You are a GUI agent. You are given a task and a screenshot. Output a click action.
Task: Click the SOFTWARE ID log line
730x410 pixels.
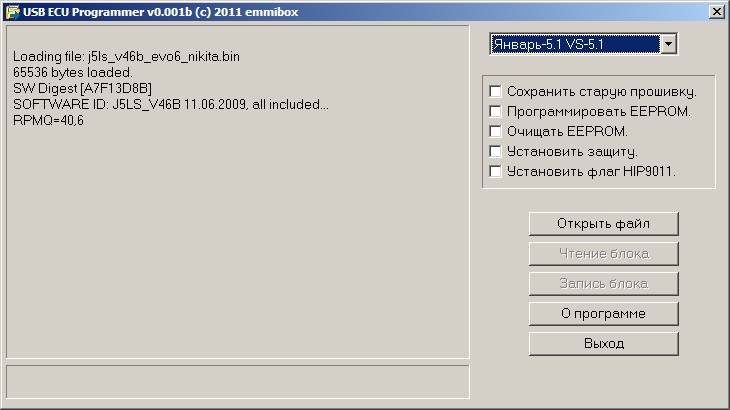click(x=170, y=105)
